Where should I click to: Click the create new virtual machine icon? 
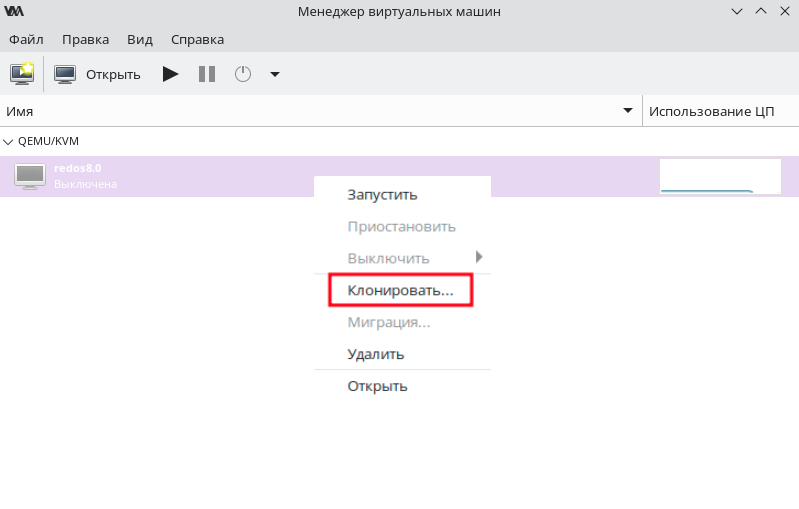[22, 74]
